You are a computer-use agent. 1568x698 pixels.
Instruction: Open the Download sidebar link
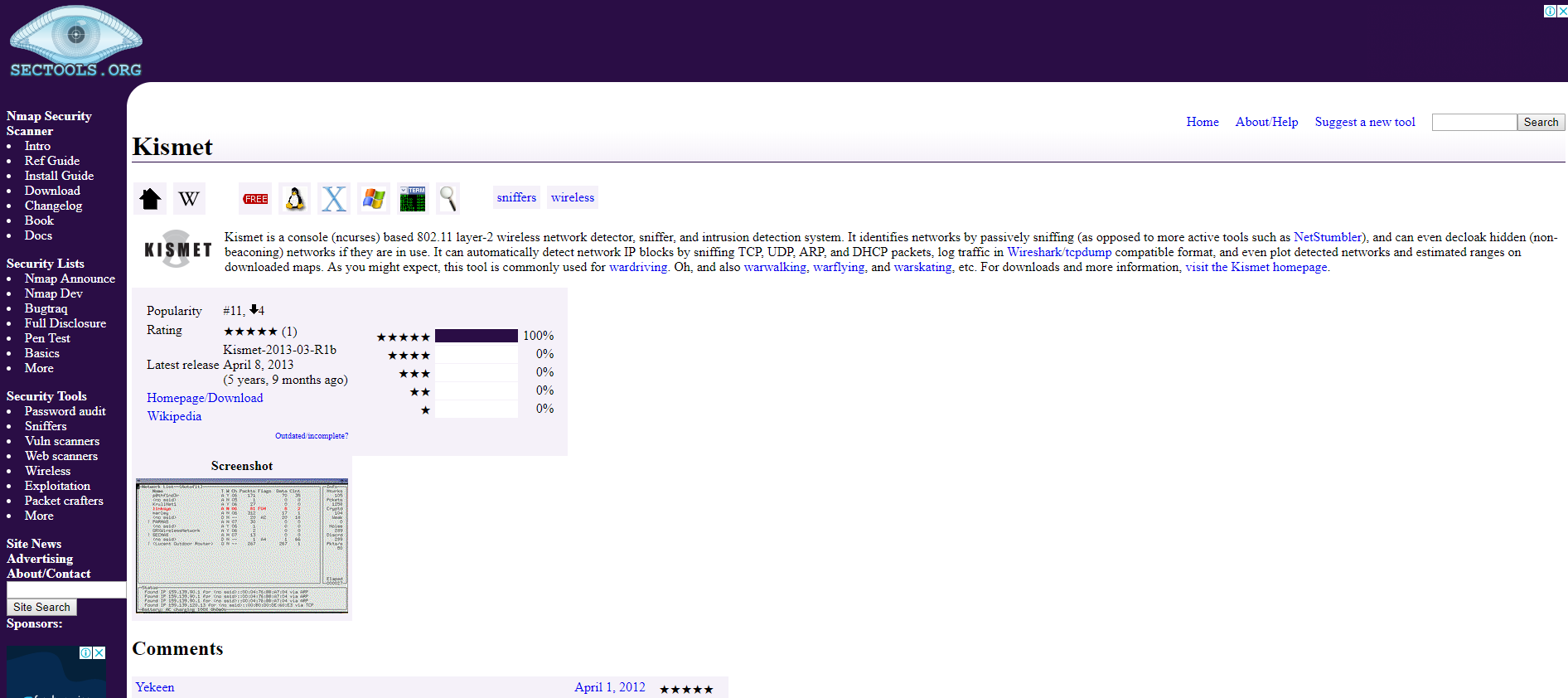(52, 191)
